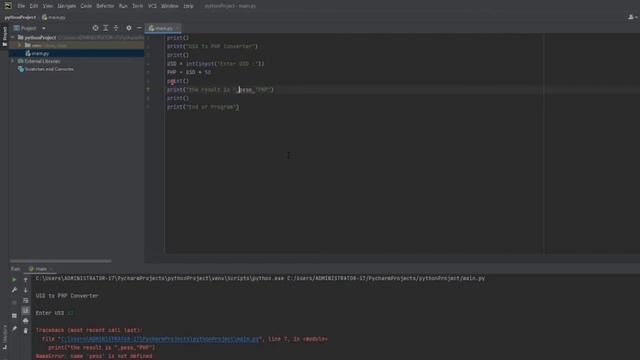Screen dimensions: 640x360
Task: Open the Run menu
Action: 123,6
